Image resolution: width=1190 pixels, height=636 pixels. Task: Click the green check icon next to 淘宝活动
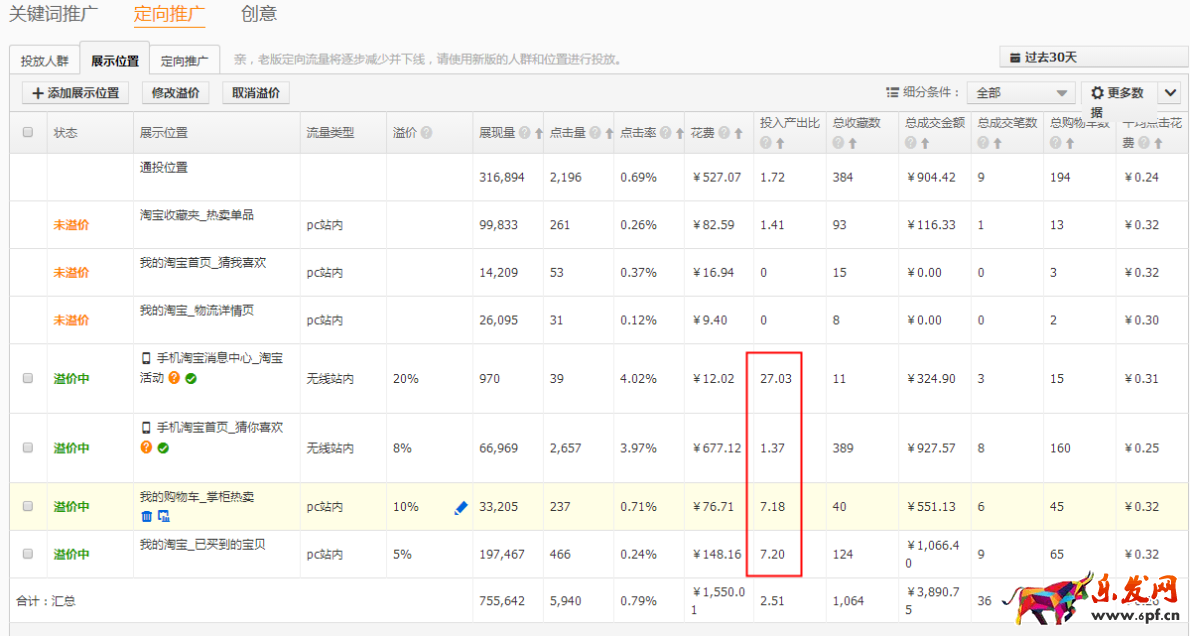(x=192, y=378)
